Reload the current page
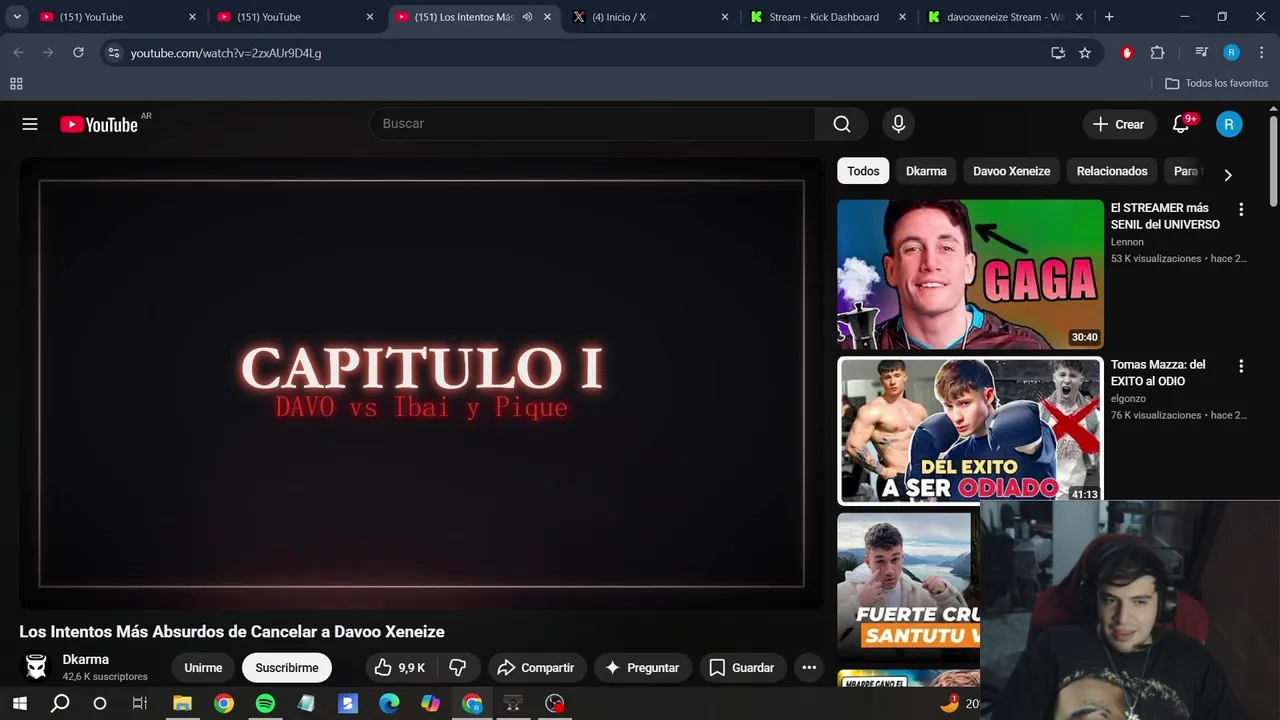The image size is (1280, 720). [78, 53]
